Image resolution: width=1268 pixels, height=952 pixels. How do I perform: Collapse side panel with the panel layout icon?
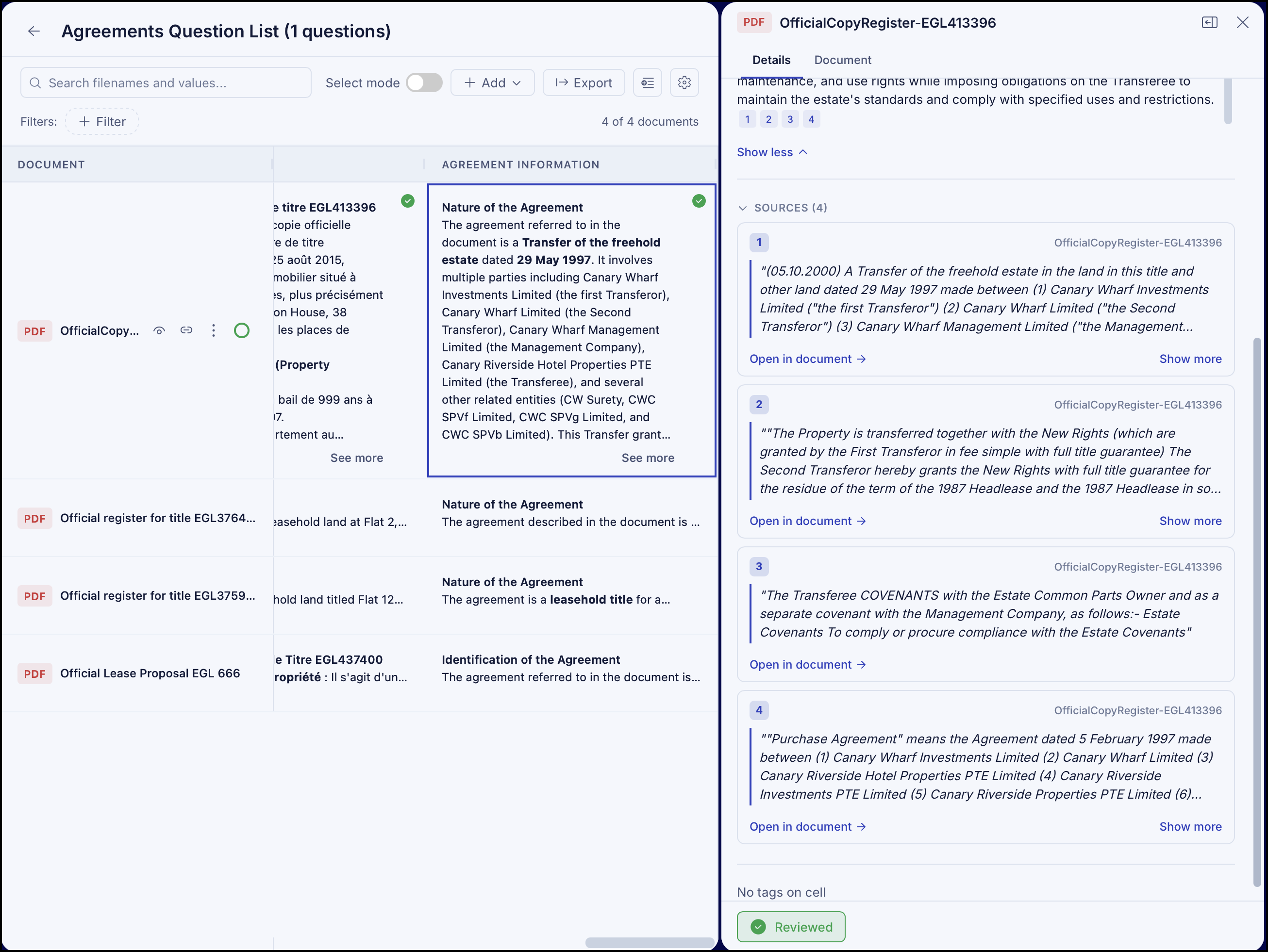point(1210,22)
